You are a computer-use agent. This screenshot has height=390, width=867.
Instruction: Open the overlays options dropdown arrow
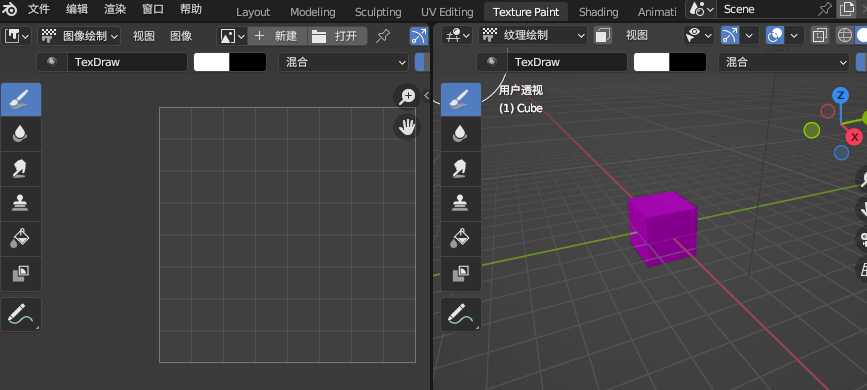[793, 36]
